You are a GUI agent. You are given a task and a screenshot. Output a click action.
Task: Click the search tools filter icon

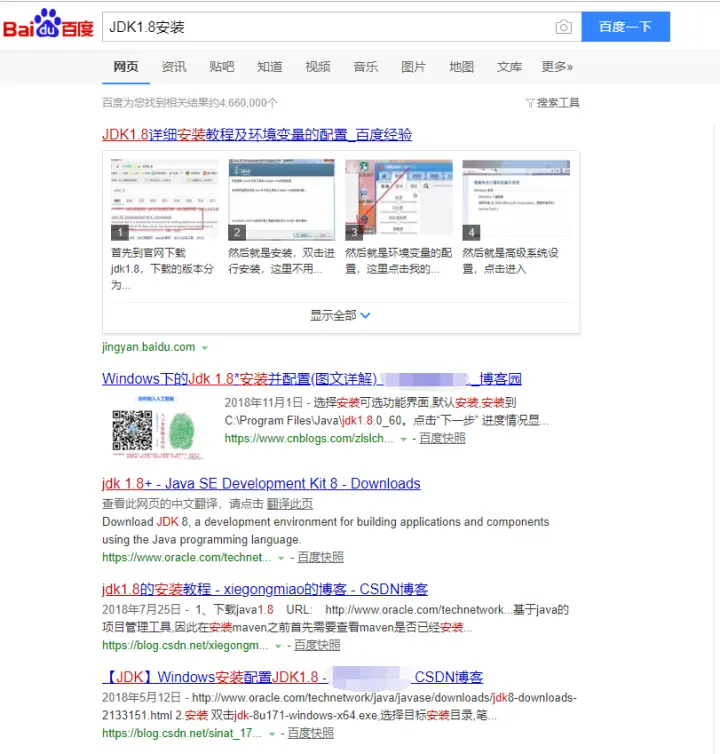click(x=530, y=103)
